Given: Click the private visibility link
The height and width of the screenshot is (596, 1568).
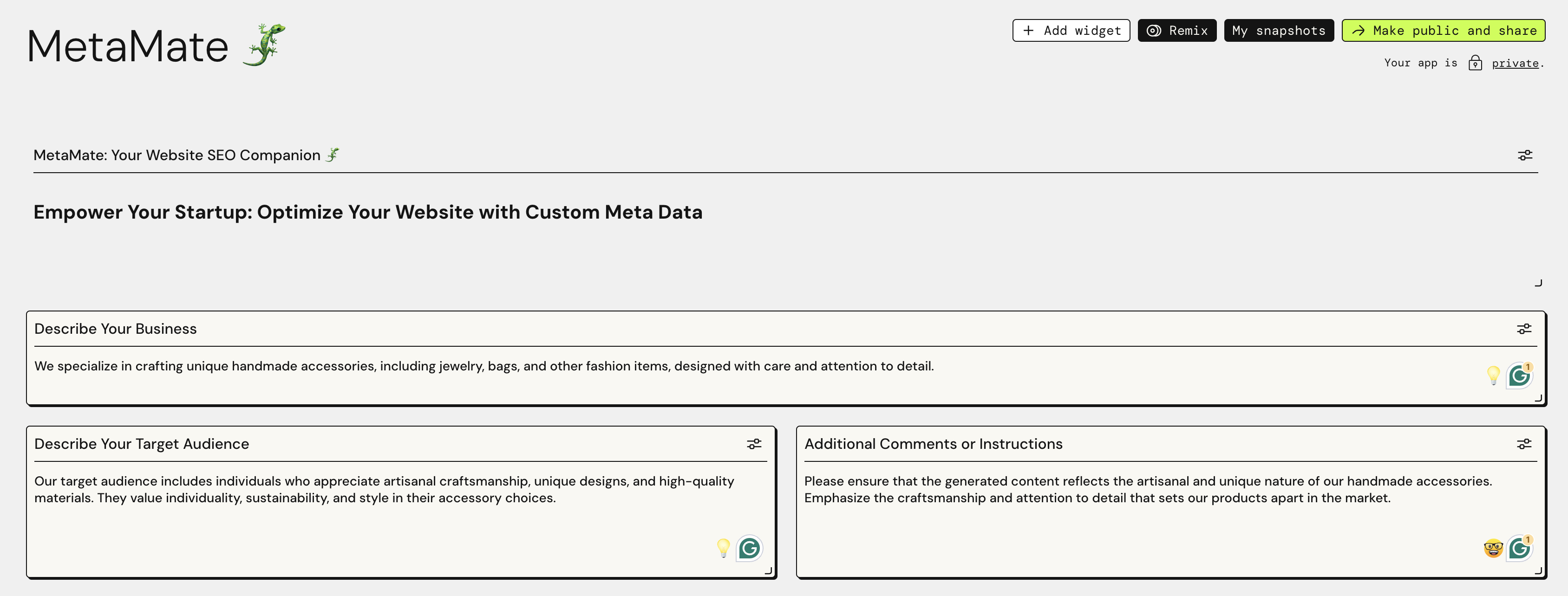Looking at the screenshot, I should 1515,63.
